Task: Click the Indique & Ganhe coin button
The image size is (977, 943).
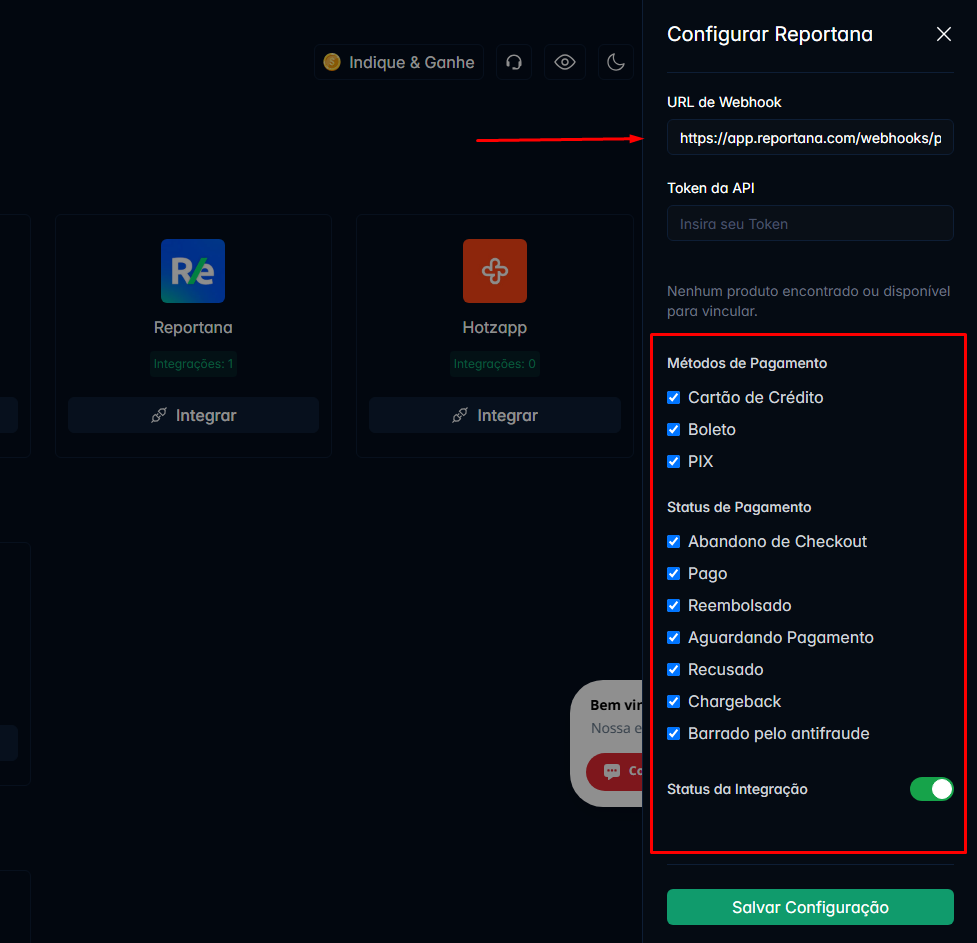Action: pyautogui.click(x=399, y=62)
